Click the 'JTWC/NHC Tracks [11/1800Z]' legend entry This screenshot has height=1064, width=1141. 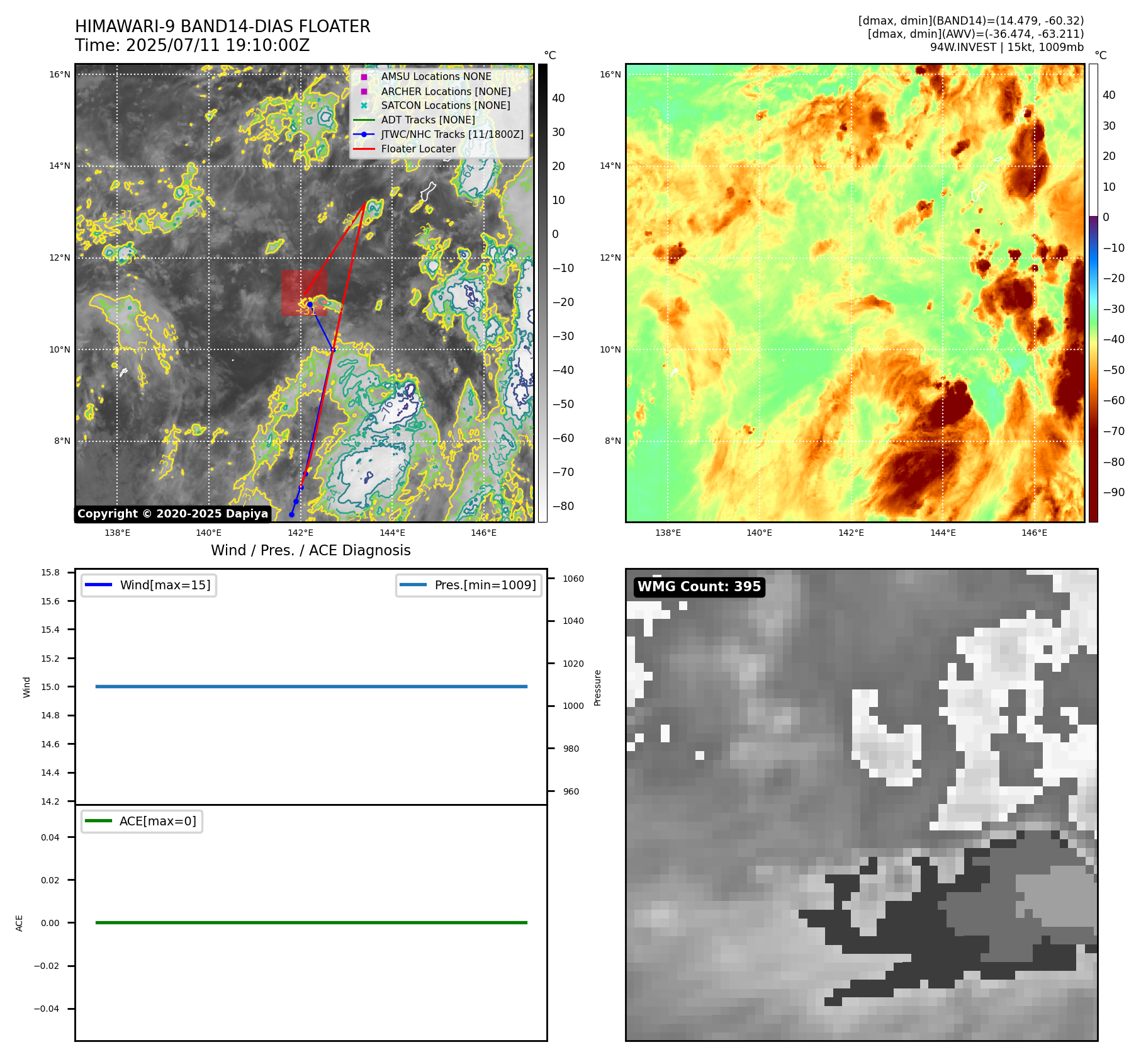pos(452,134)
